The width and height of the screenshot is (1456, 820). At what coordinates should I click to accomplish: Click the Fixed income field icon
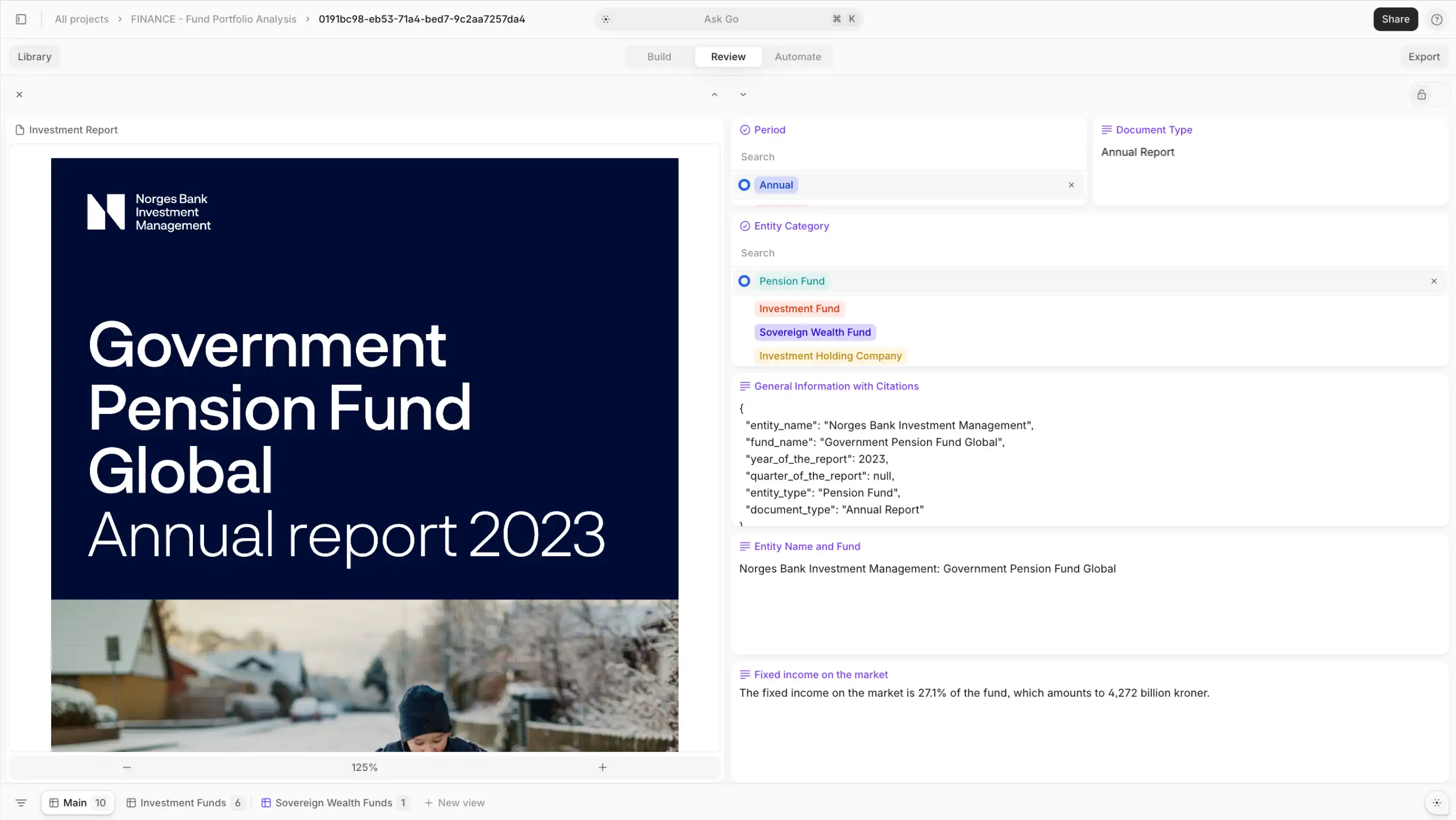(744, 675)
